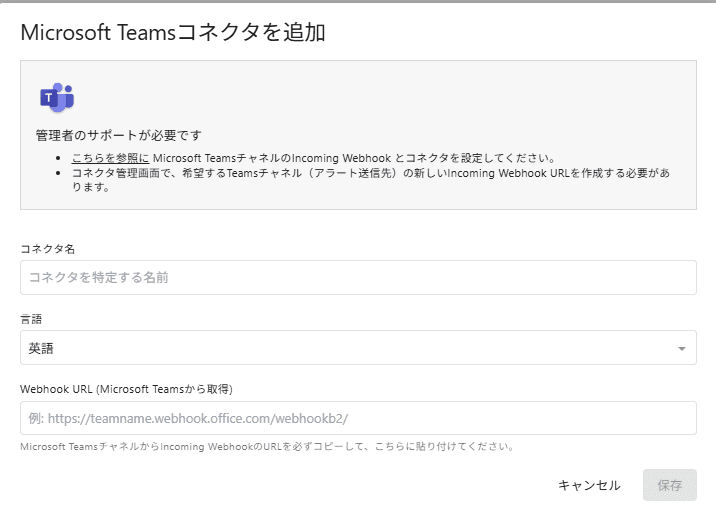The image size is (716, 511).
Task: Click the コネクタを特定する名前 placeholder text
Action: click(98, 277)
